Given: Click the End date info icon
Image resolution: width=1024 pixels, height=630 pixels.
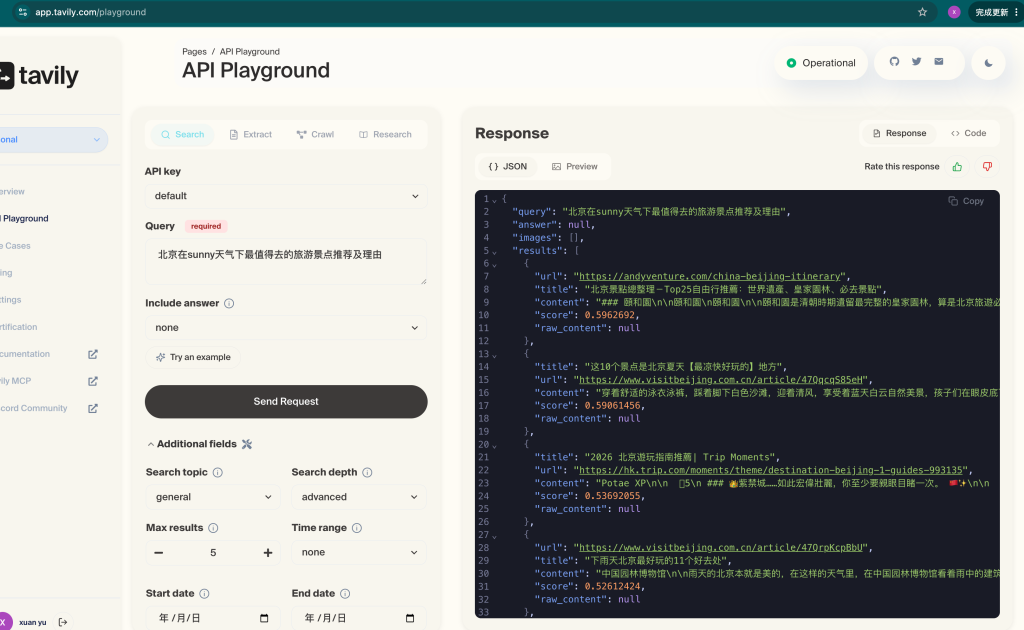Looking at the screenshot, I should [345, 593].
